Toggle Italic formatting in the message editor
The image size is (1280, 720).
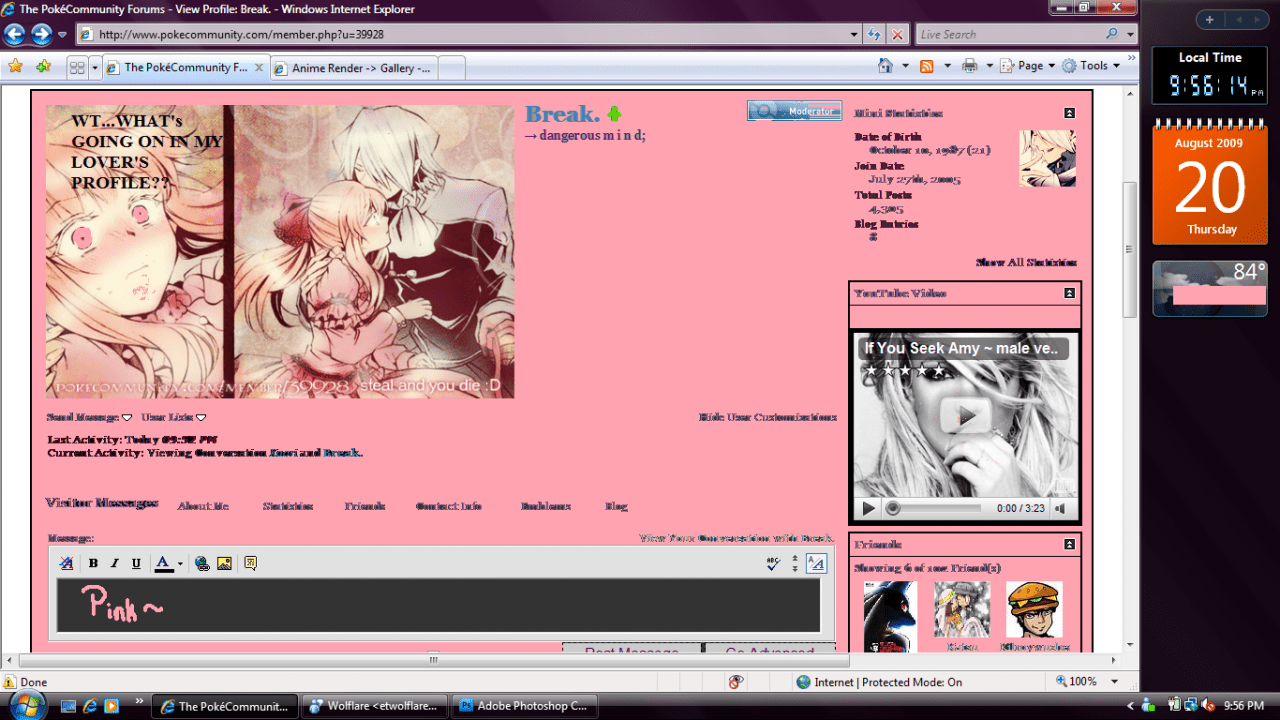(x=115, y=563)
